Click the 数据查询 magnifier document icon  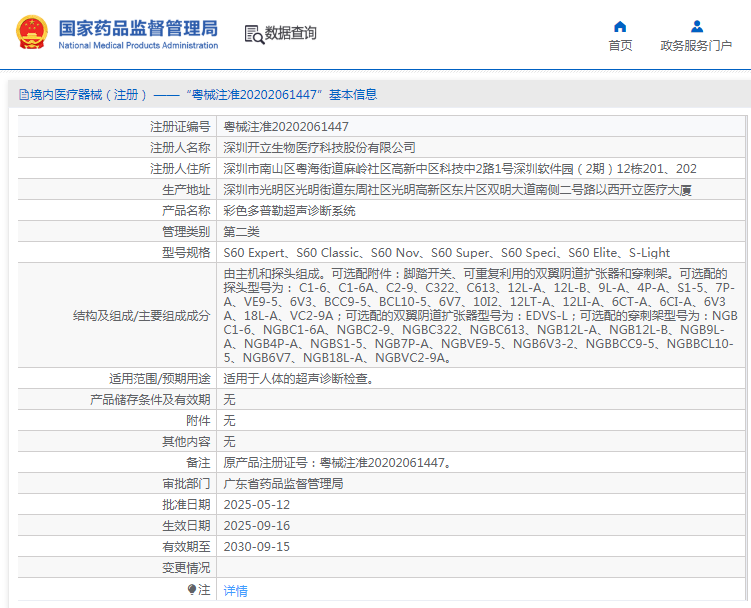coord(253,34)
